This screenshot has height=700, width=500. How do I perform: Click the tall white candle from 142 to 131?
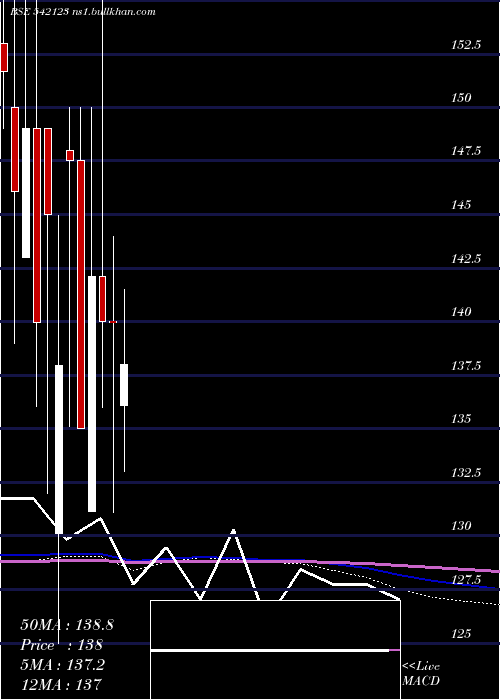tap(92, 394)
